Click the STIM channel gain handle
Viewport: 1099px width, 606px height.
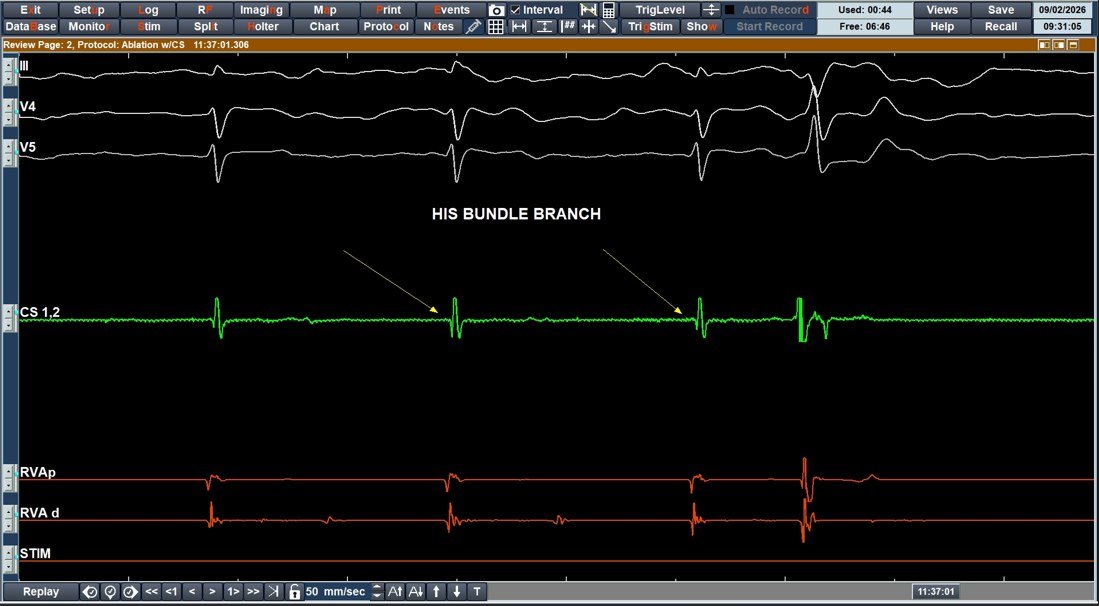(x=8, y=560)
